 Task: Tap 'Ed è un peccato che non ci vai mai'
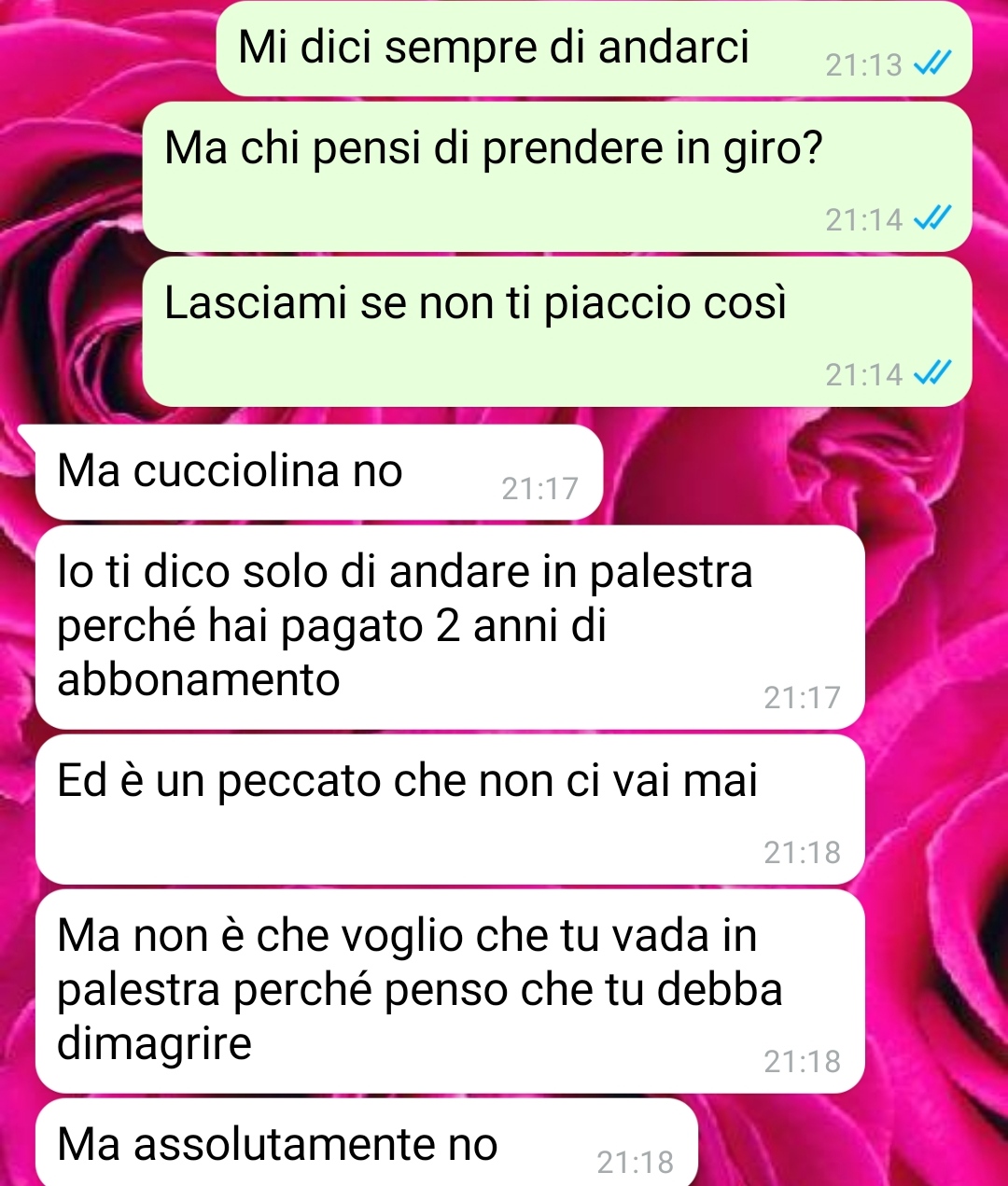click(450, 810)
